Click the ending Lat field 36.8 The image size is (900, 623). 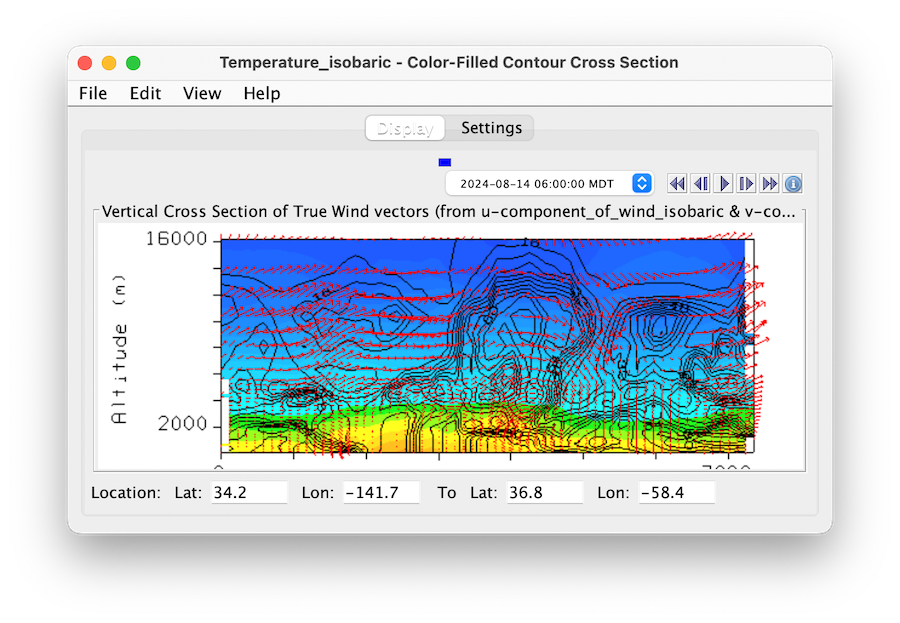click(x=544, y=492)
